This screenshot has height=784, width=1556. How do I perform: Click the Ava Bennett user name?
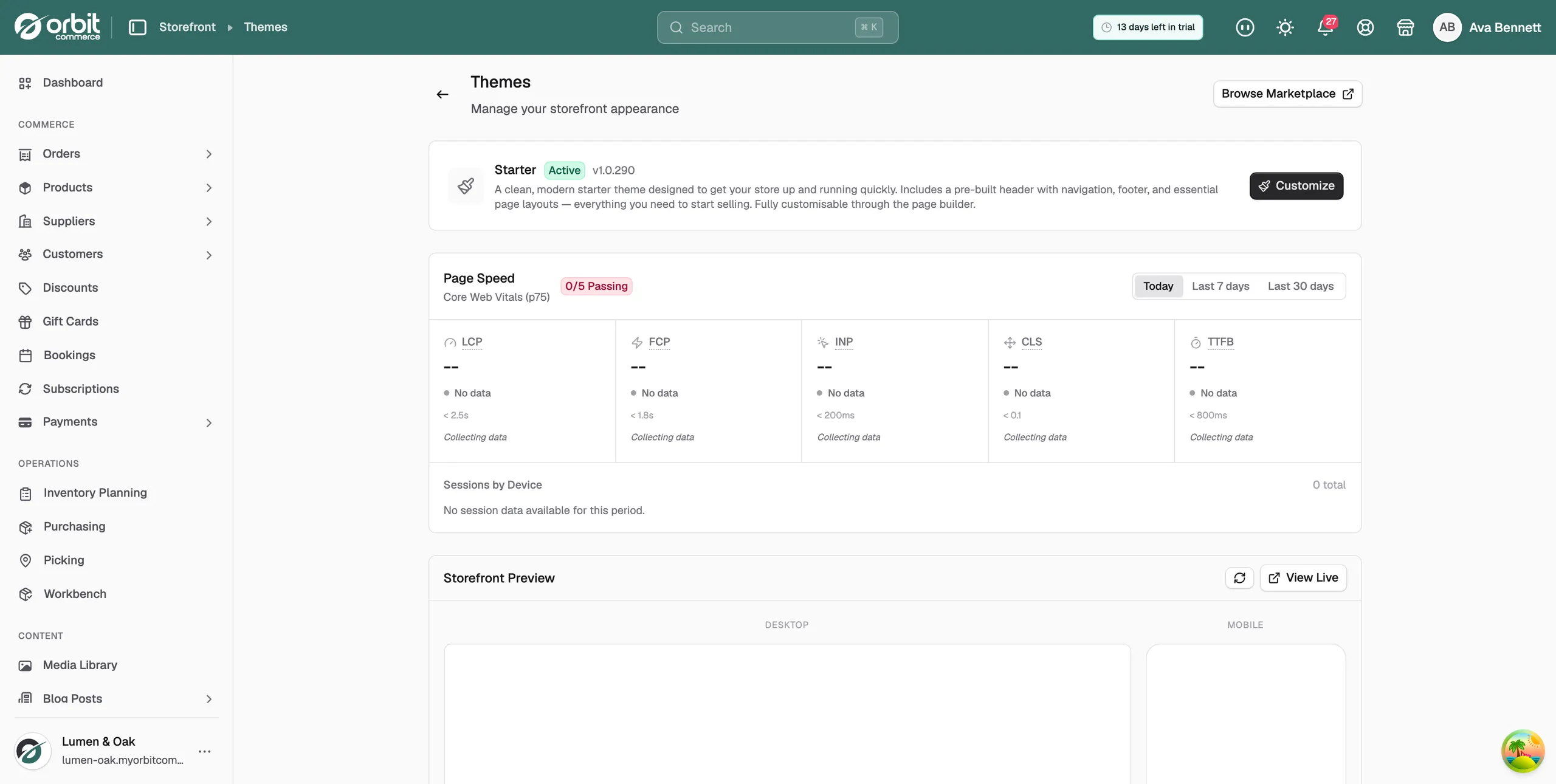point(1505,27)
